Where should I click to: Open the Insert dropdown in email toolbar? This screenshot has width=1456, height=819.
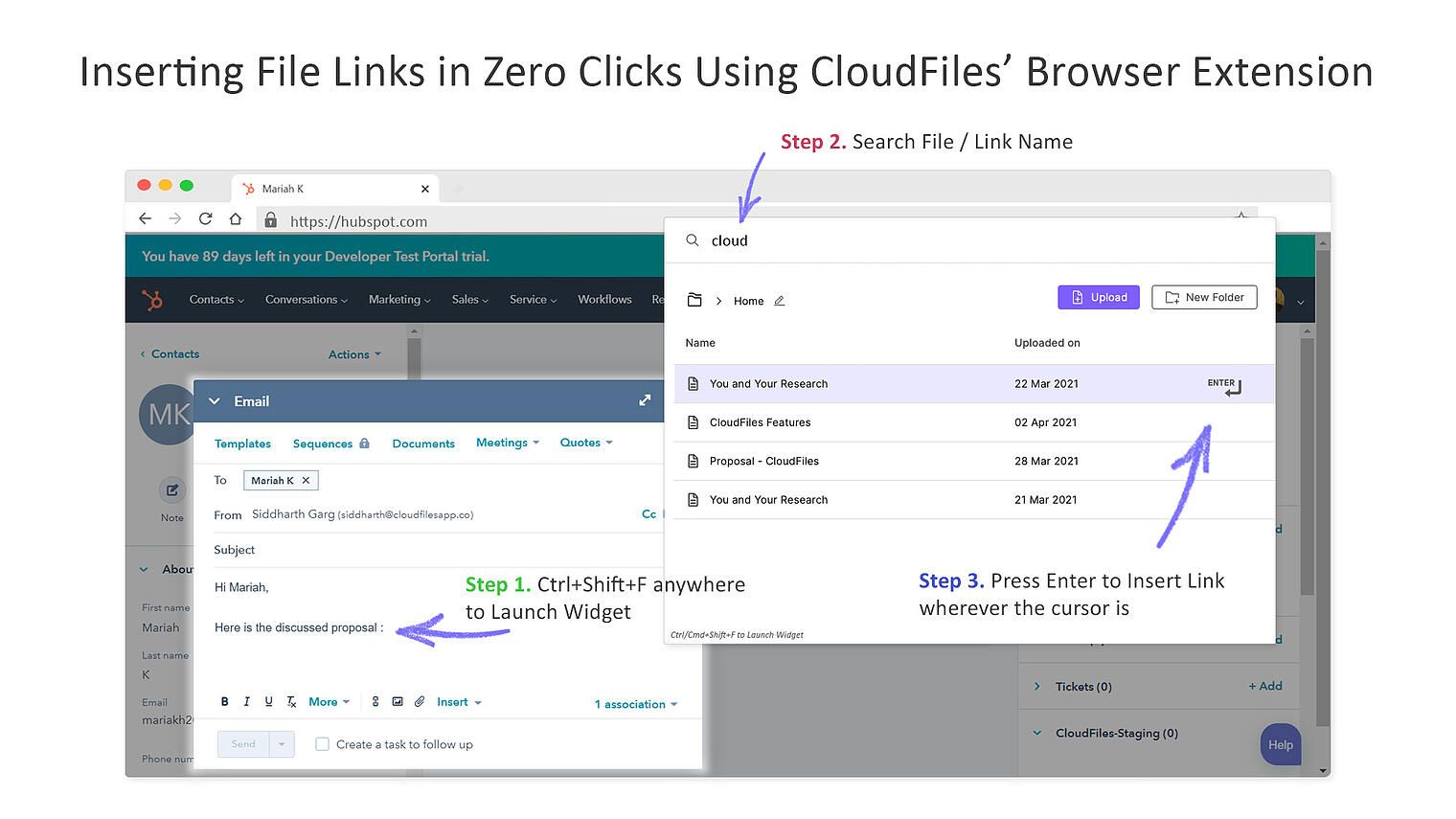click(x=459, y=702)
